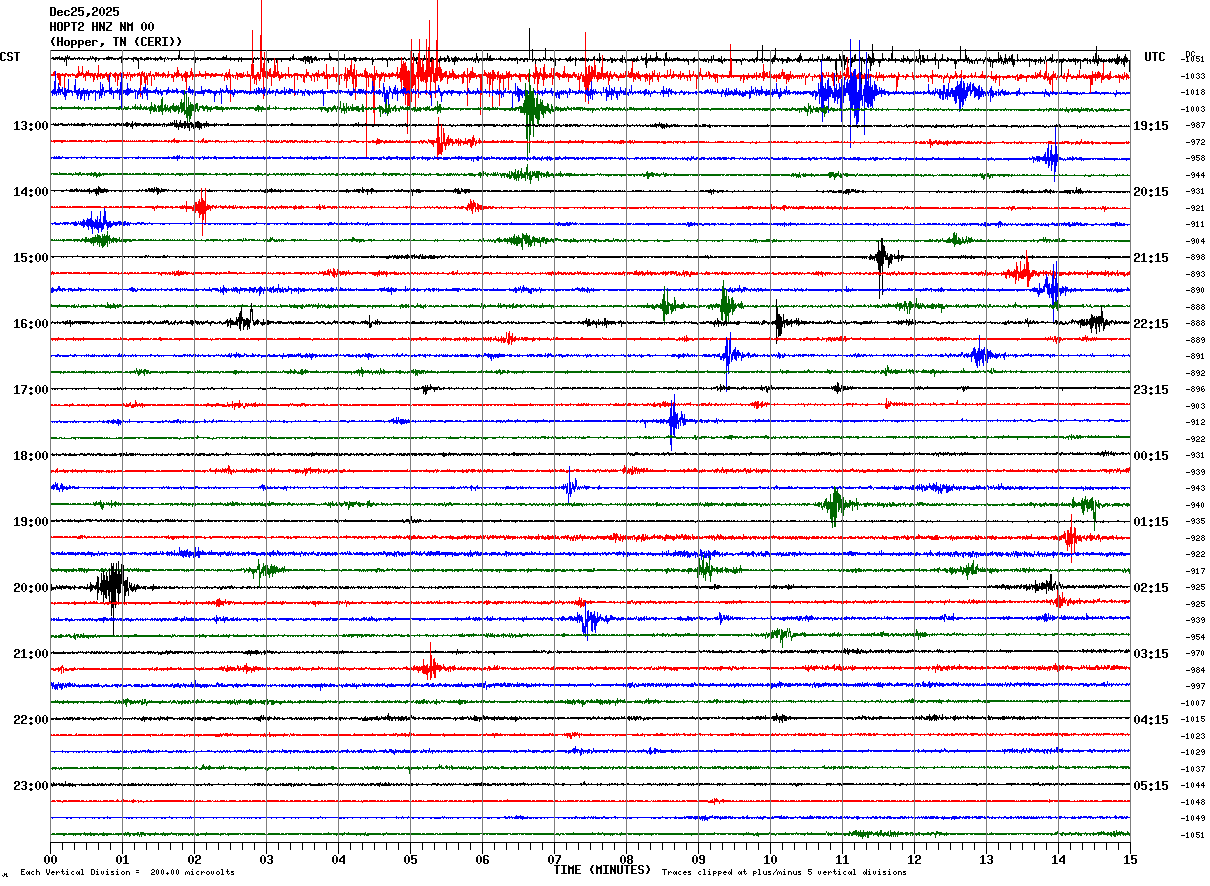The width and height of the screenshot is (1210, 886).
Task: Select the 21:00 CST time label
Action: click(x=31, y=654)
